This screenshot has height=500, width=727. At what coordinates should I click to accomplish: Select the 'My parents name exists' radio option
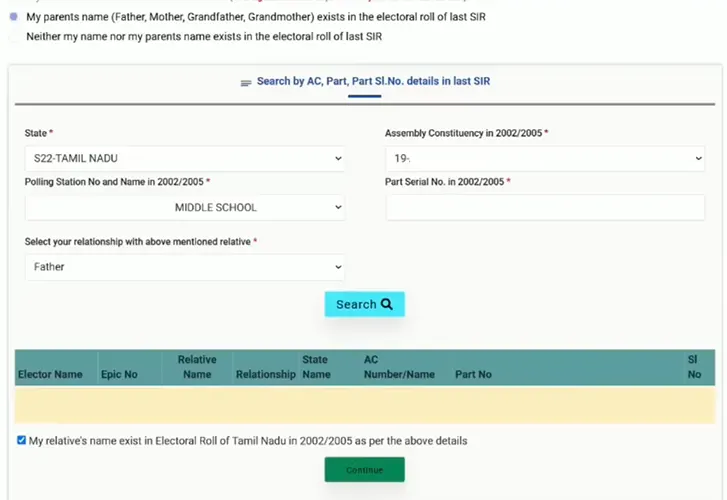tap(13, 17)
